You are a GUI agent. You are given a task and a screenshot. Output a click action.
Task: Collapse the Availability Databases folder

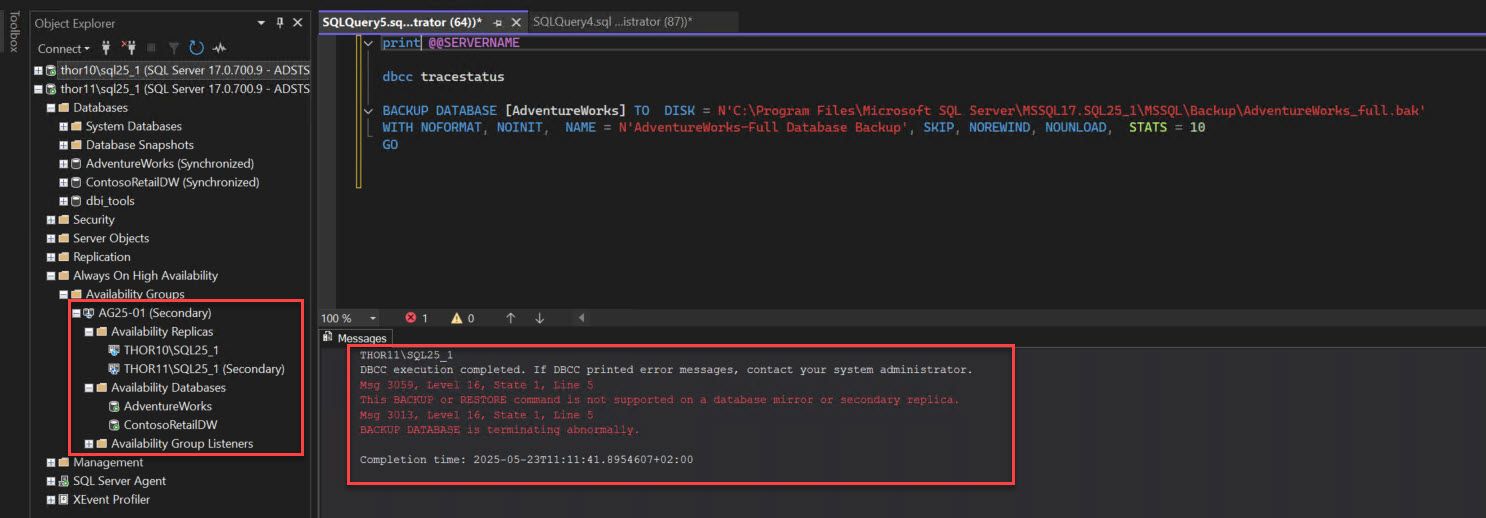(88, 388)
